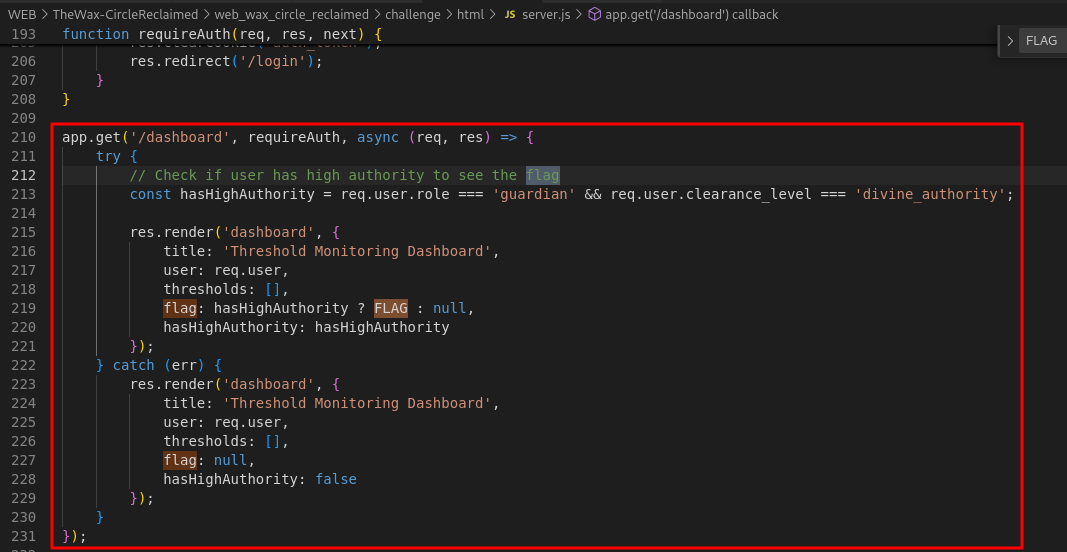Expand the find widget replace toggle chevron
The width and height of the screenshot is (1067, 552).
point(1010,41)
